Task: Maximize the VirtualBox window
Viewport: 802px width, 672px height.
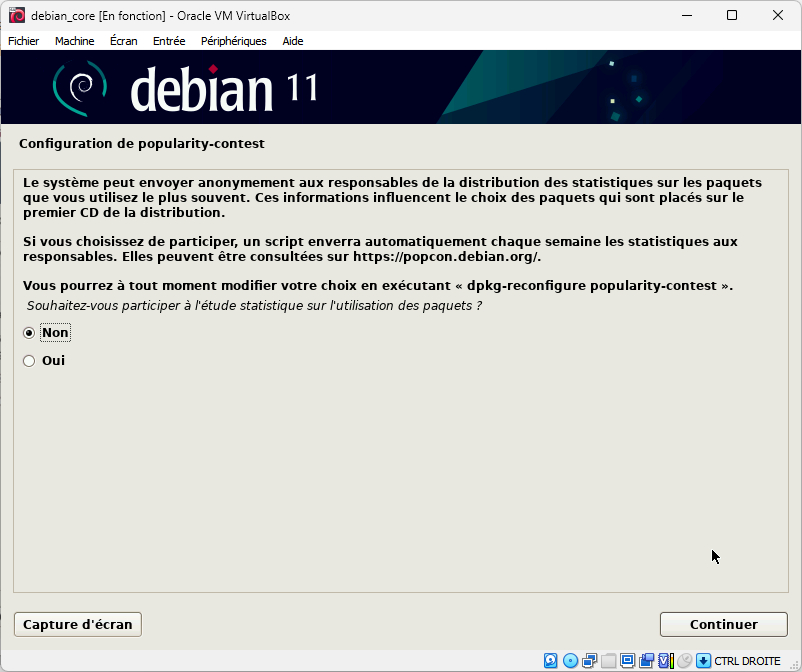Action: click(x=732, y=15)
